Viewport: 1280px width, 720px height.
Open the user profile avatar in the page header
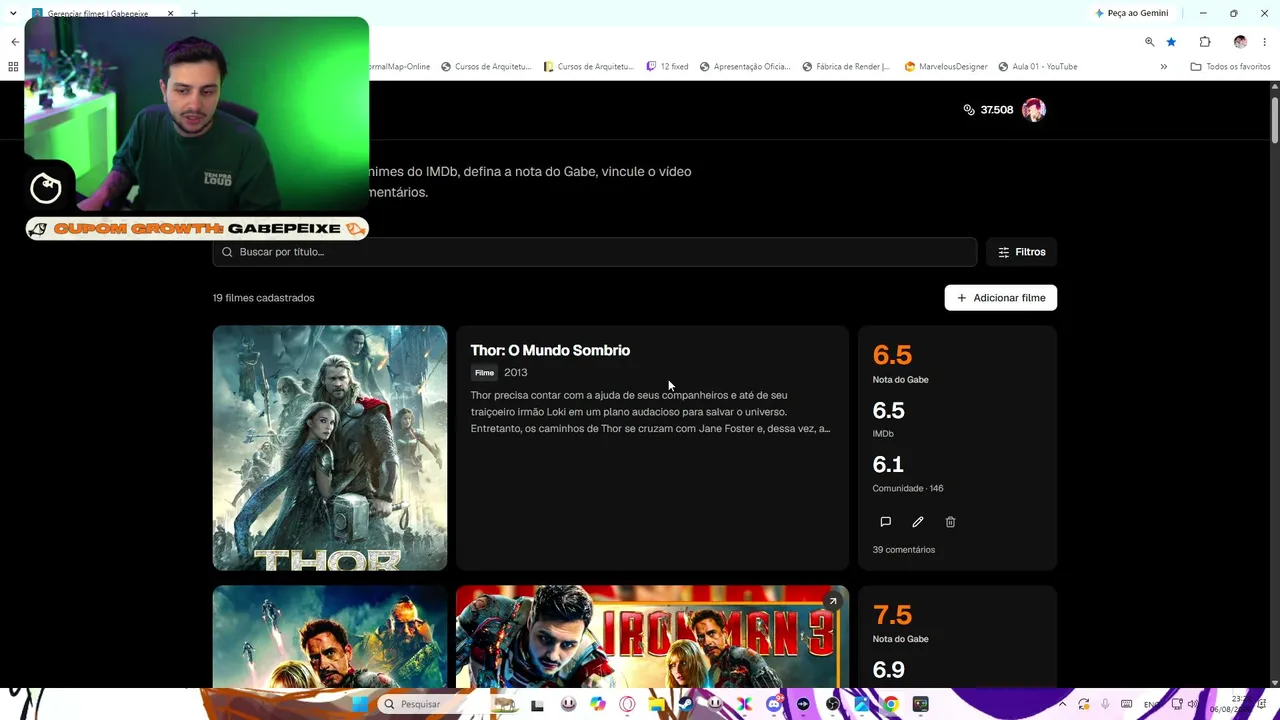click(1034, 110)
